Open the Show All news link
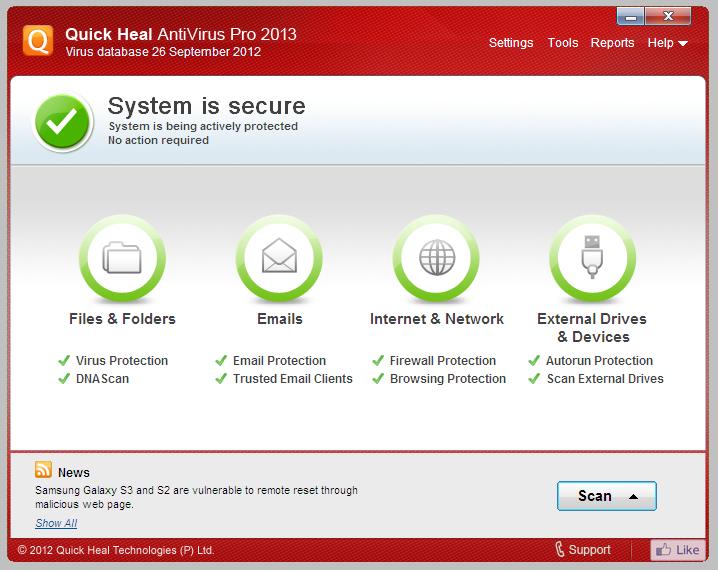The width and height of the screenshot is (718, 570). (x=56, y=523)
